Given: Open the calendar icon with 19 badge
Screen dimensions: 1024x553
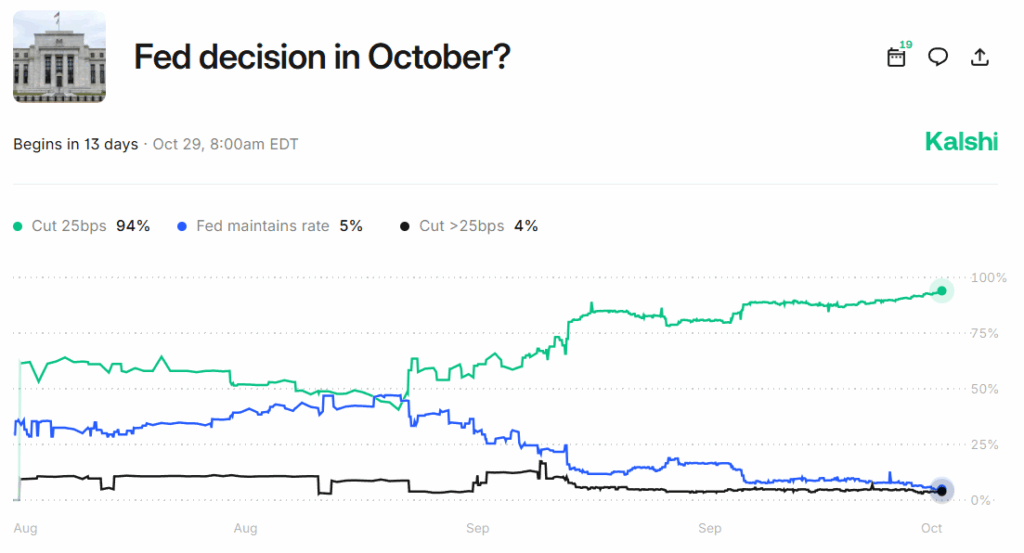Looking at the screenshot, I should 896,57.
